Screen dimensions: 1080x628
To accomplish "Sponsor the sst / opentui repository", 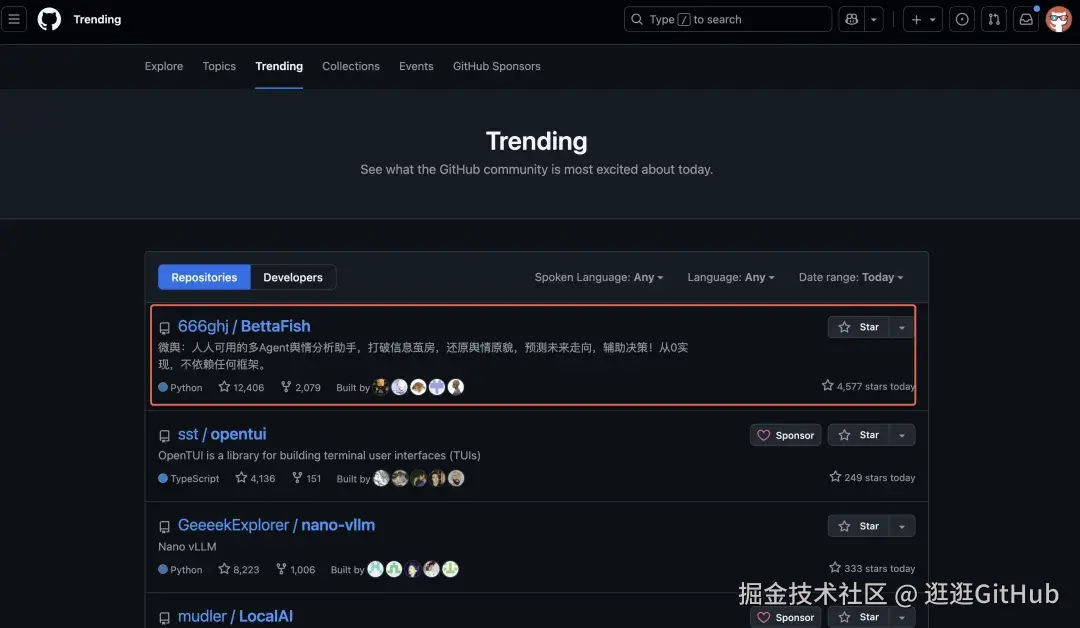I will coord(785,435).
